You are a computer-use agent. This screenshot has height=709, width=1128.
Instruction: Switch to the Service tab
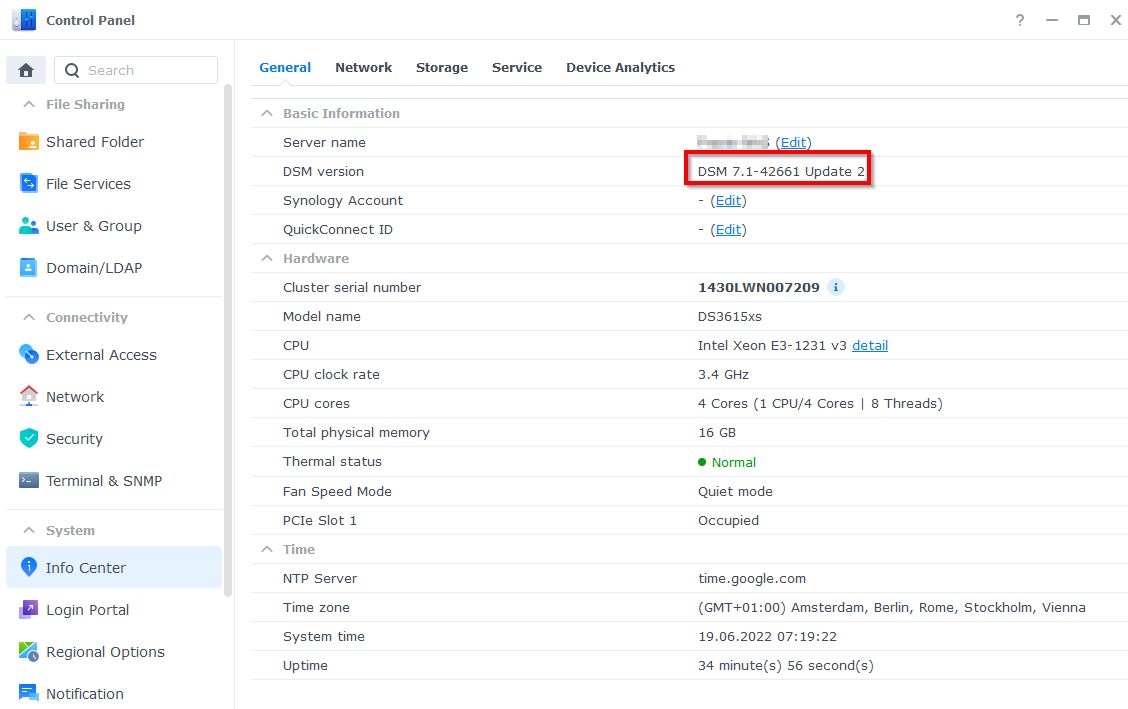pyautogui.click(x=517, y=68)
